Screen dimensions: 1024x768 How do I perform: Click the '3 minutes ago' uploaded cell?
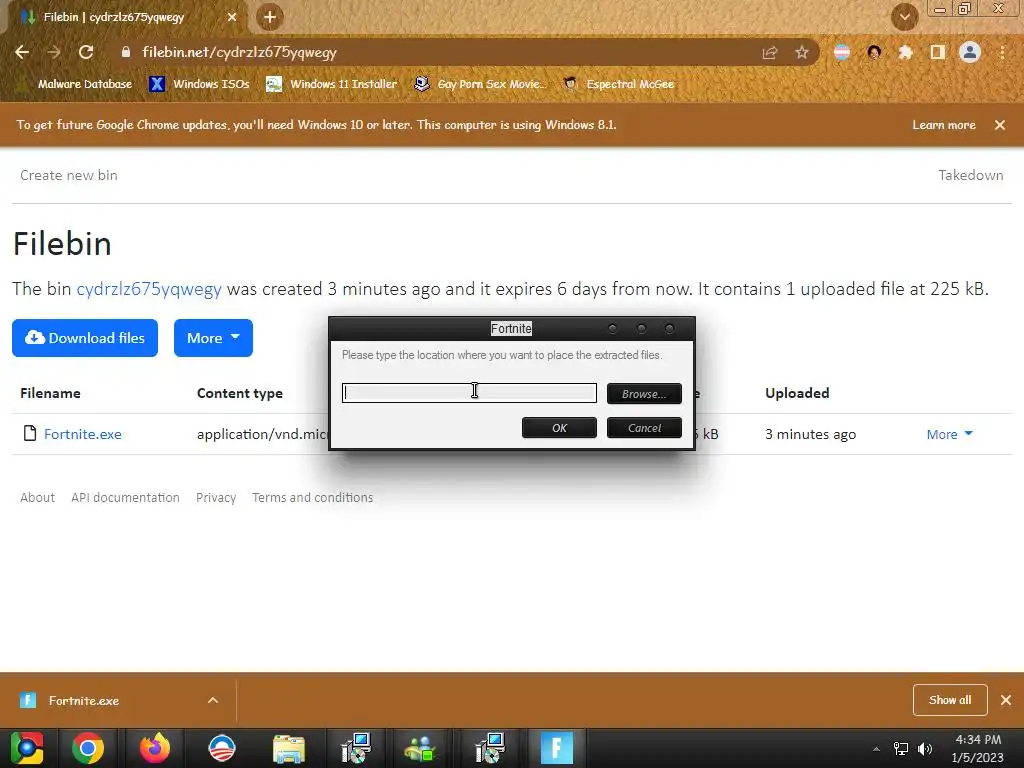[x=810, y=434]
